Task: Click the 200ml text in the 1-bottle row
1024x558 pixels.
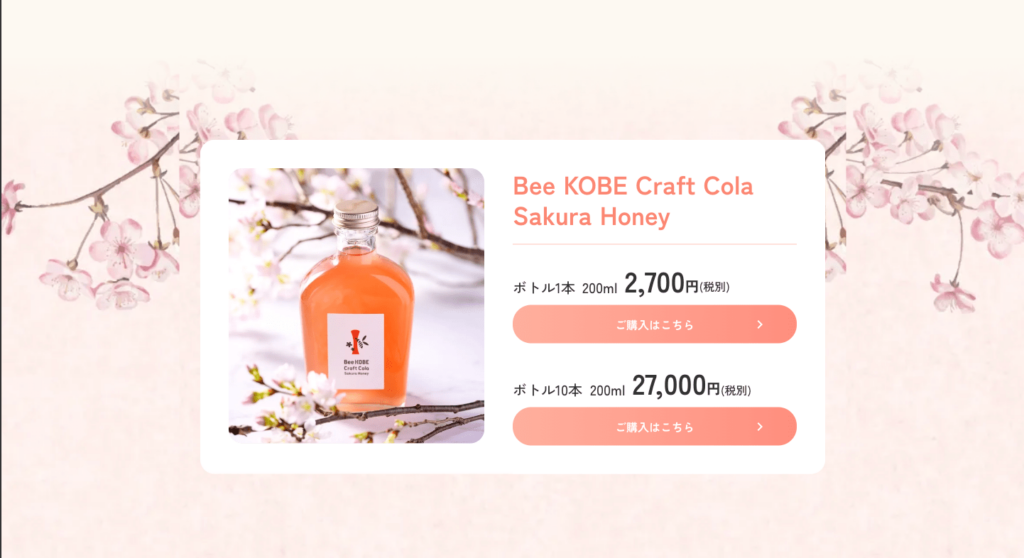Action: click(x=600, y=288)
